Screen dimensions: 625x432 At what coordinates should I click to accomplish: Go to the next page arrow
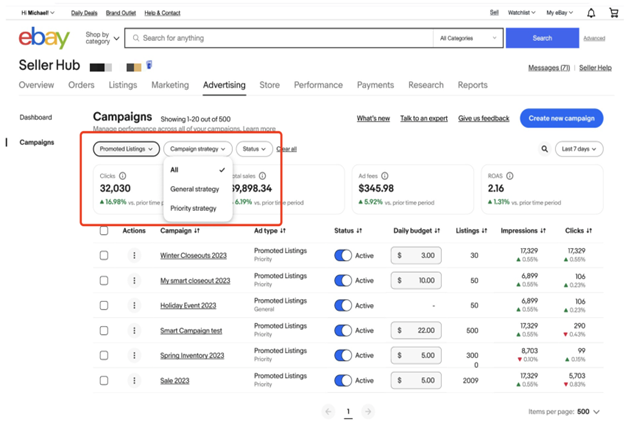click(x=368, y=411)
